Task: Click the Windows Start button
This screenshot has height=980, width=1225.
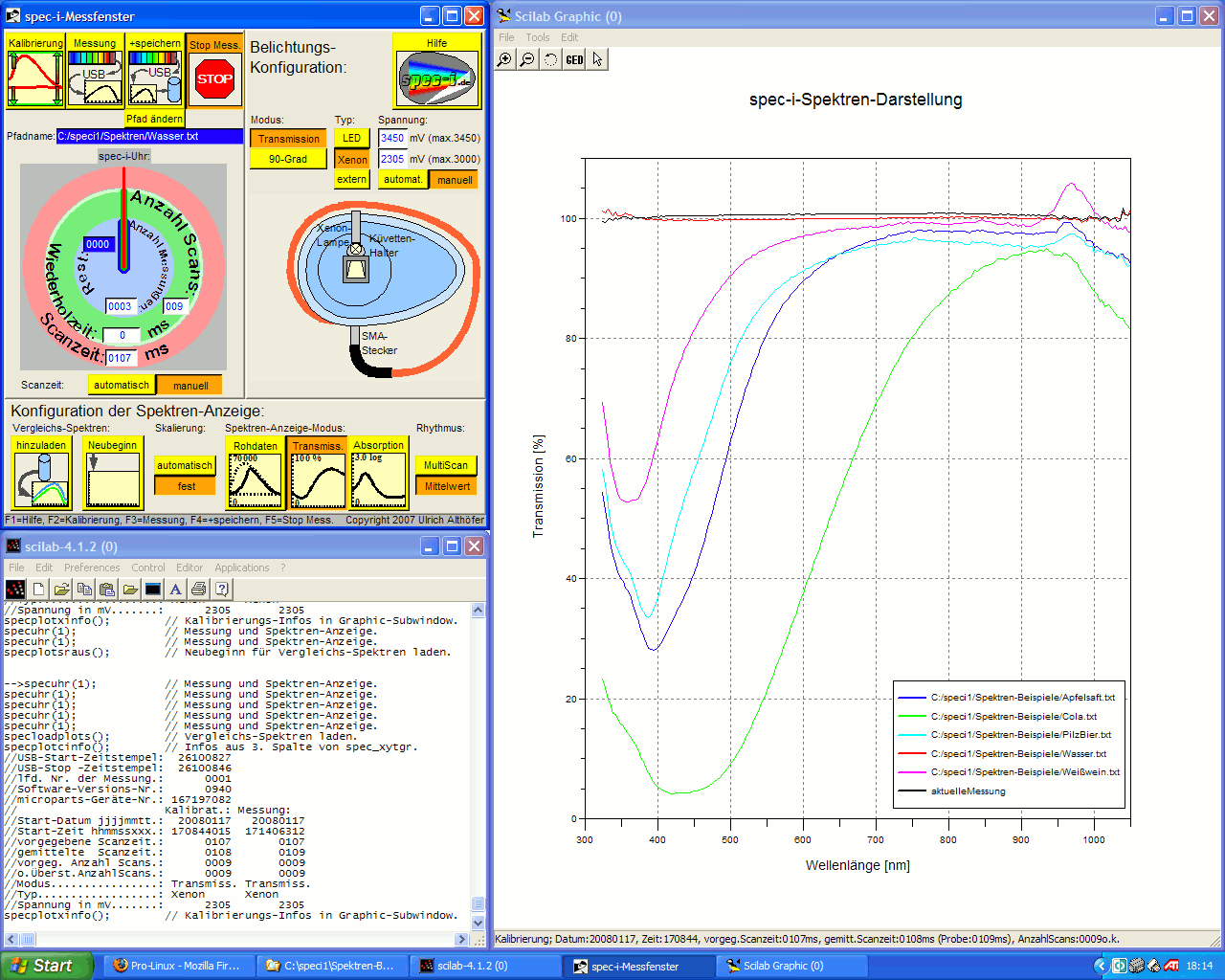Action: click(46, 966)
